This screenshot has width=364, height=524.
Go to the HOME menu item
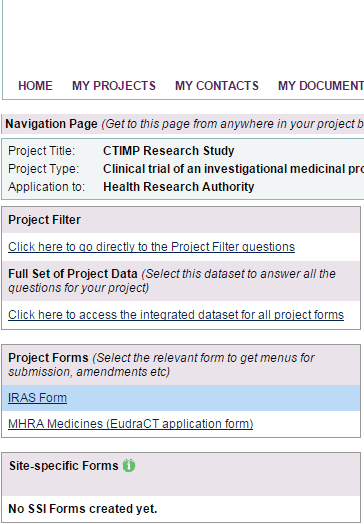35,86
